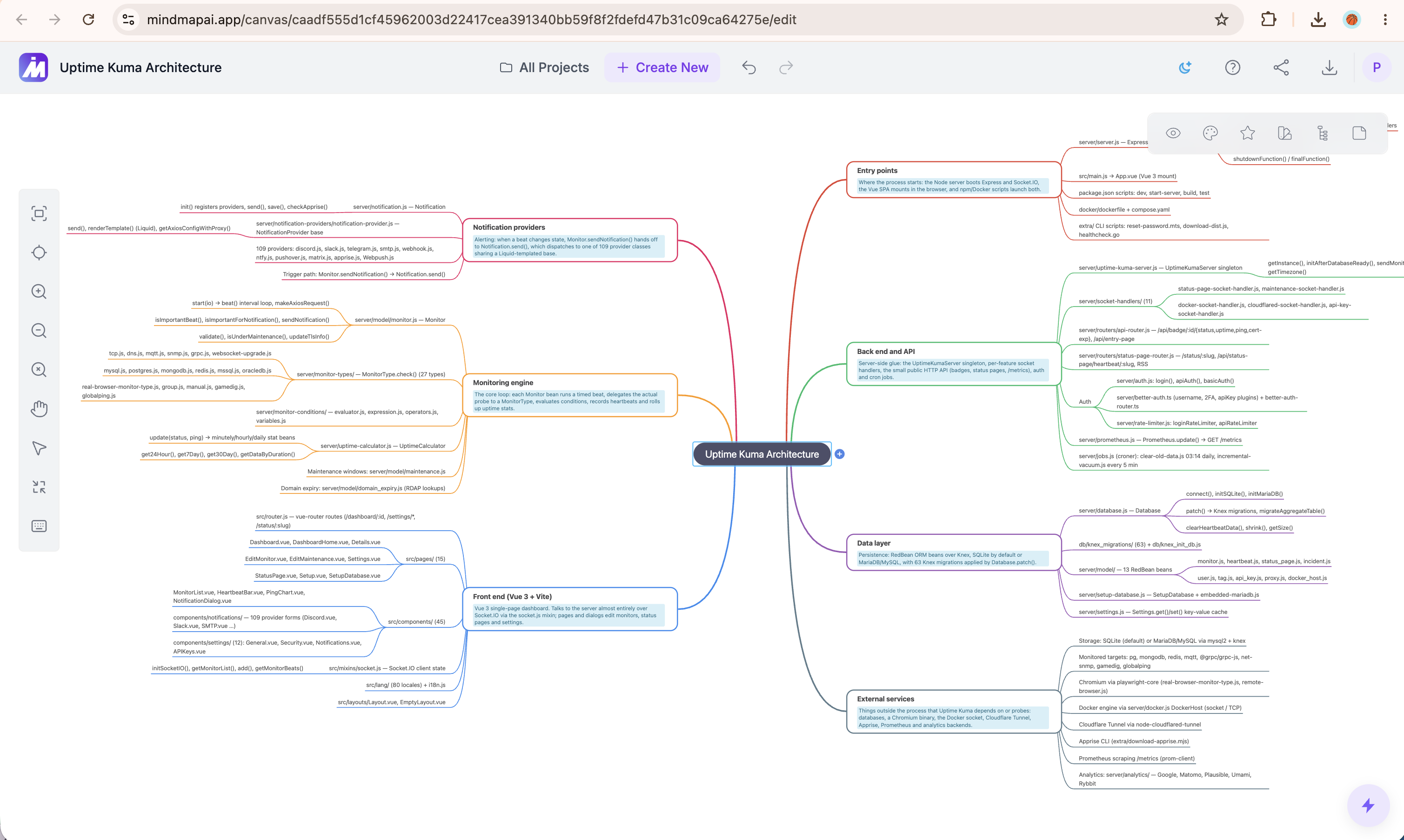Fit map to screen using the frame icon

click(x=39, y=213)
